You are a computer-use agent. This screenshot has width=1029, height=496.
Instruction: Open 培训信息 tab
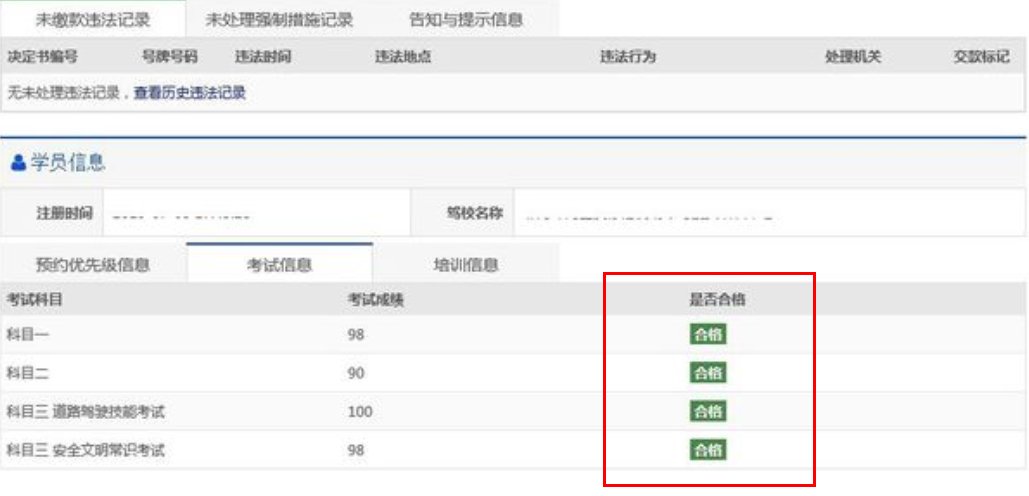(x=465, y=265)
